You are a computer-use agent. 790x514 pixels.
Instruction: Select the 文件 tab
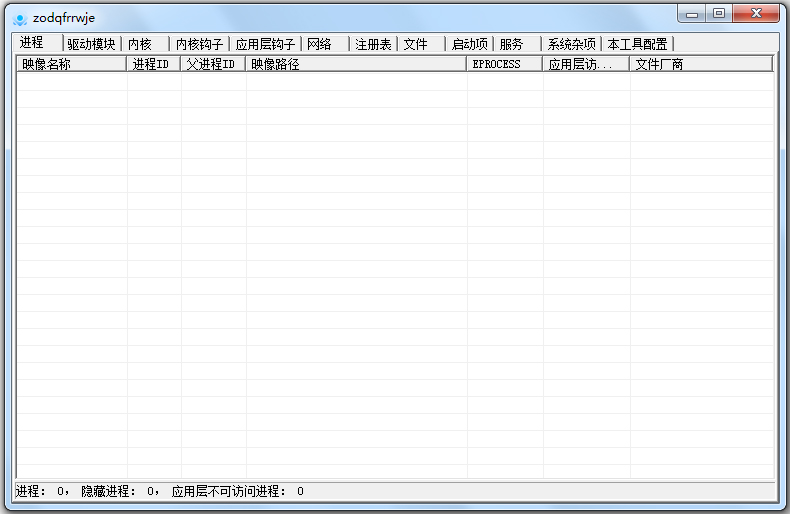(416, 44)
